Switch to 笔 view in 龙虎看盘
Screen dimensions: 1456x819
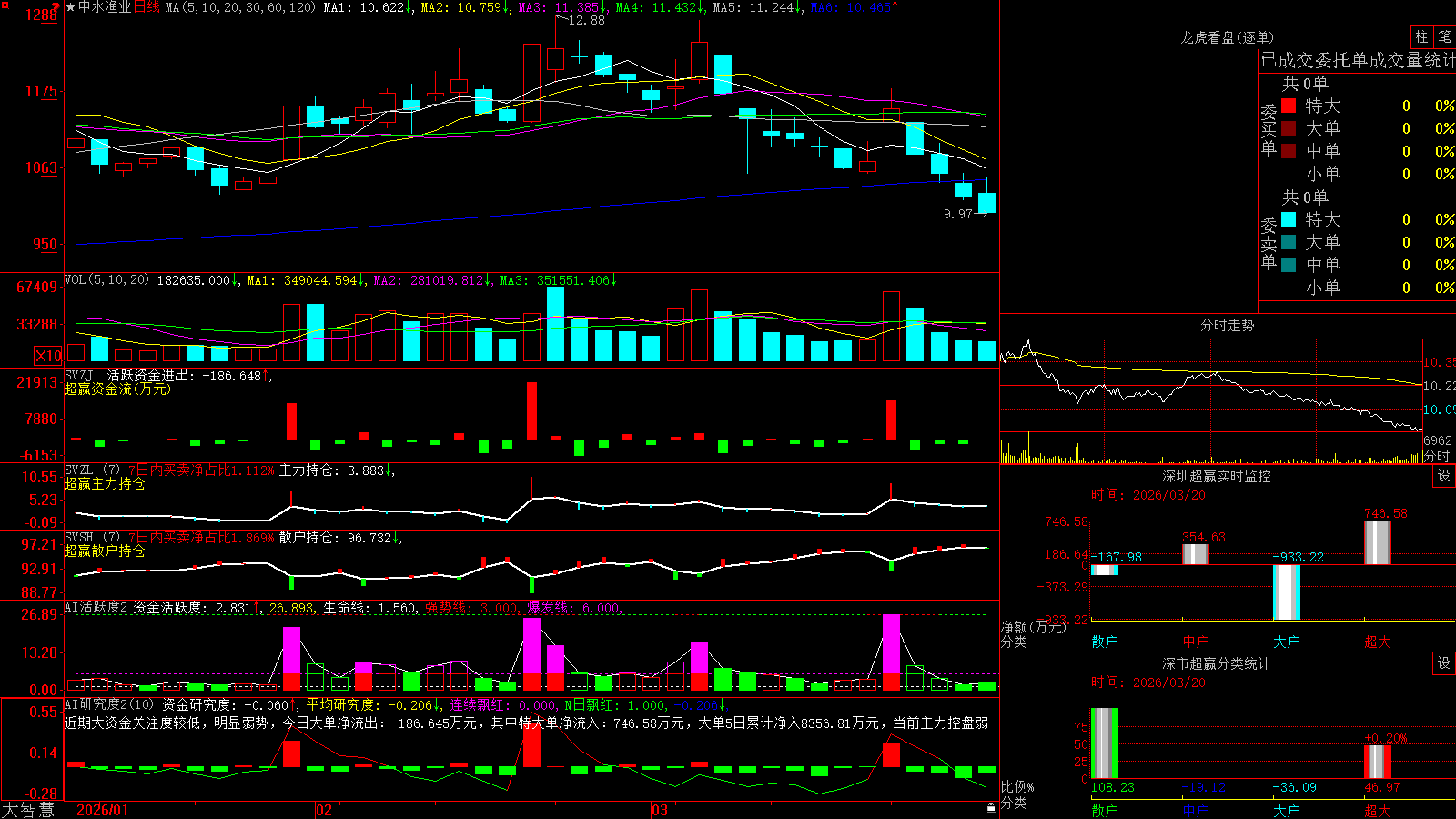[x=1445, y=36]
